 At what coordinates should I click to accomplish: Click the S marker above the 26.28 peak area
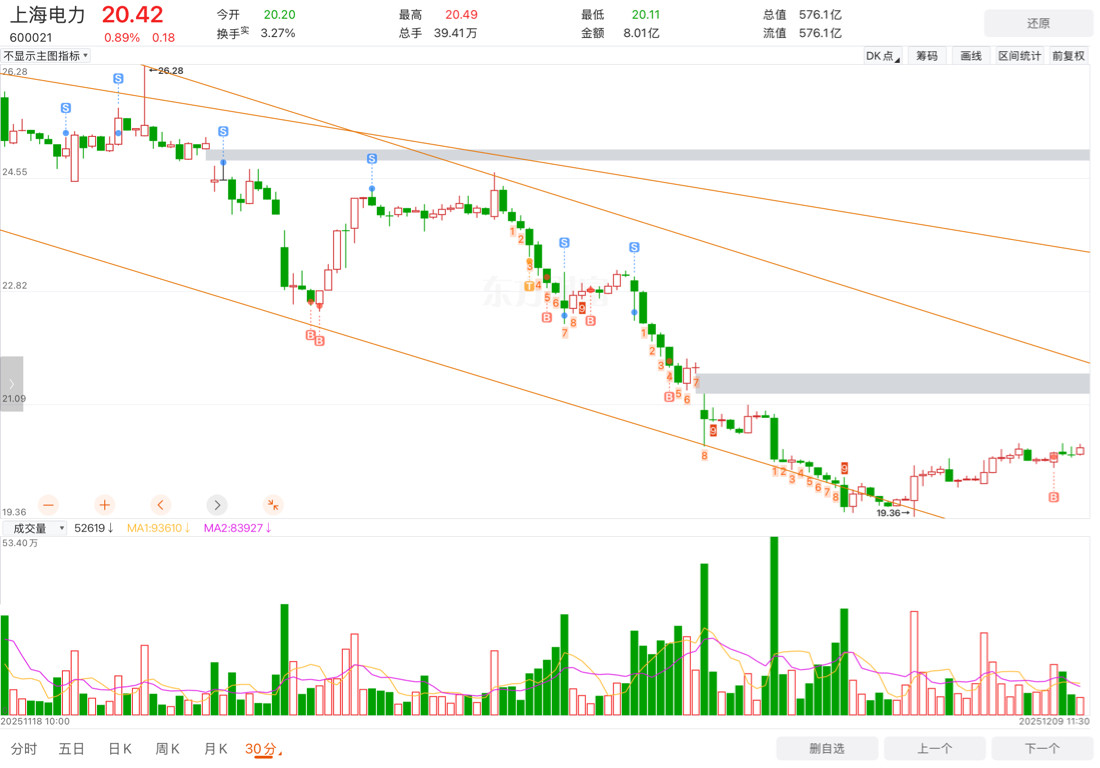pos(118,79)
